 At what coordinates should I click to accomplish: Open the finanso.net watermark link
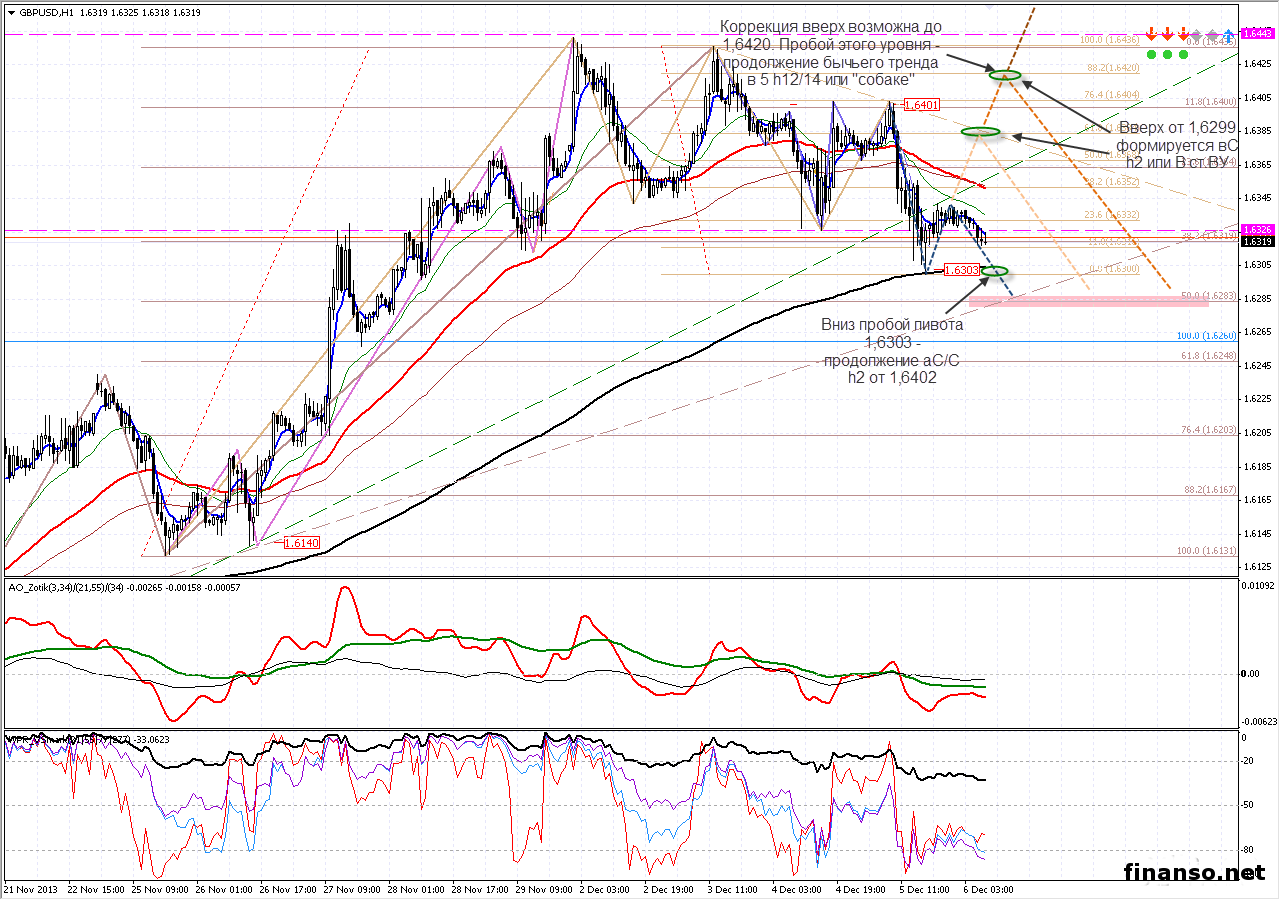coord(1194,872)
